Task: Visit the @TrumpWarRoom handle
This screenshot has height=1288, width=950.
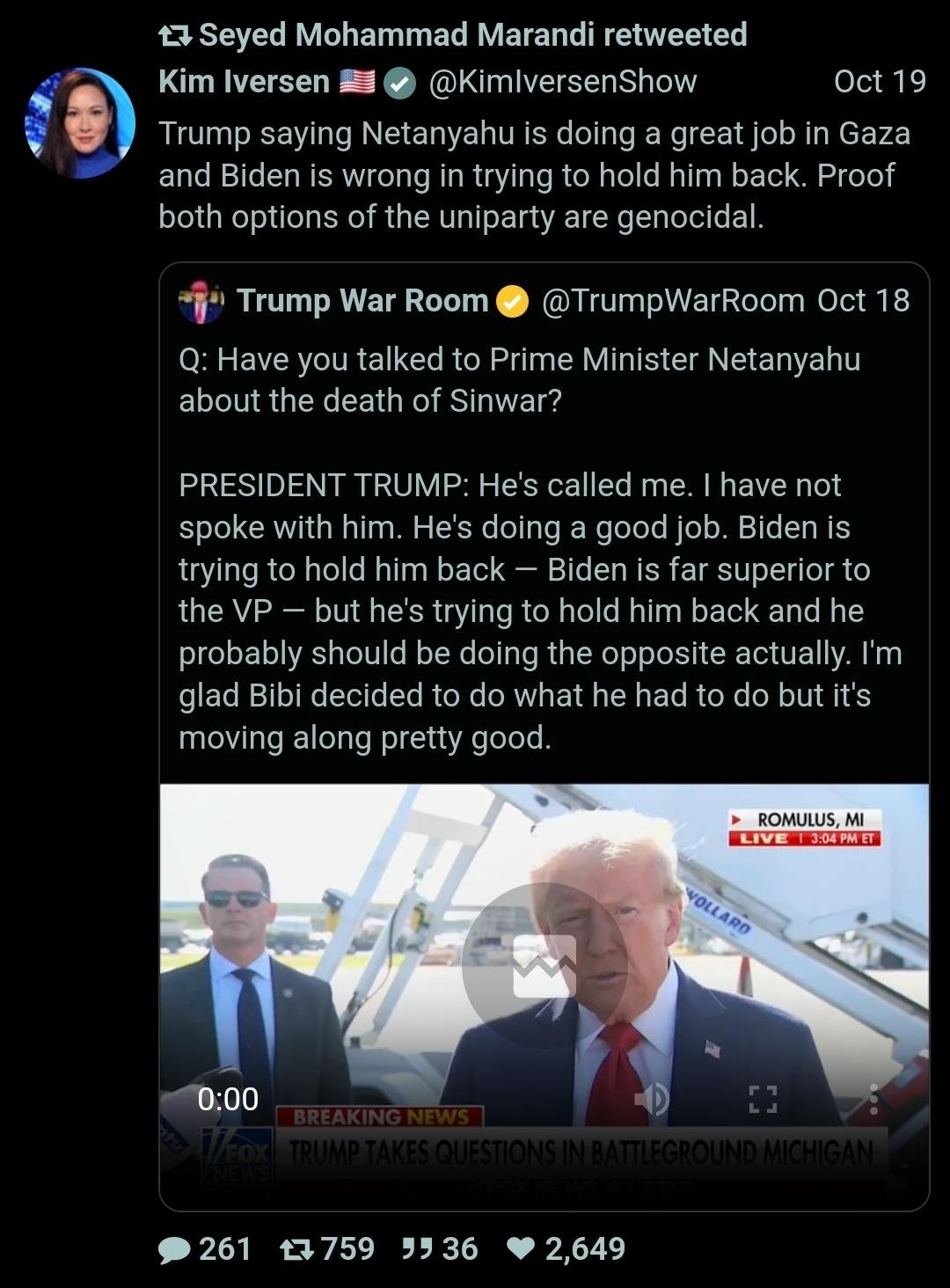Action: [673, 301]
